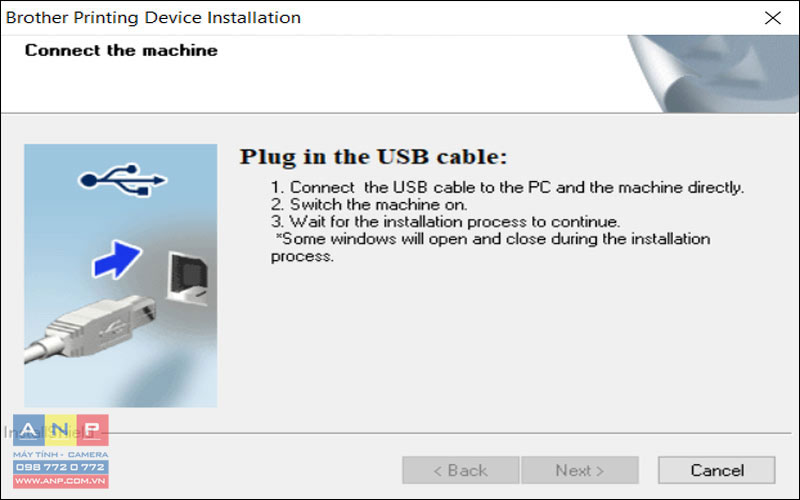Click the www.anp.com.vn website label
Viewport: 800px width, 500px height.
click(x=61, y=481)
